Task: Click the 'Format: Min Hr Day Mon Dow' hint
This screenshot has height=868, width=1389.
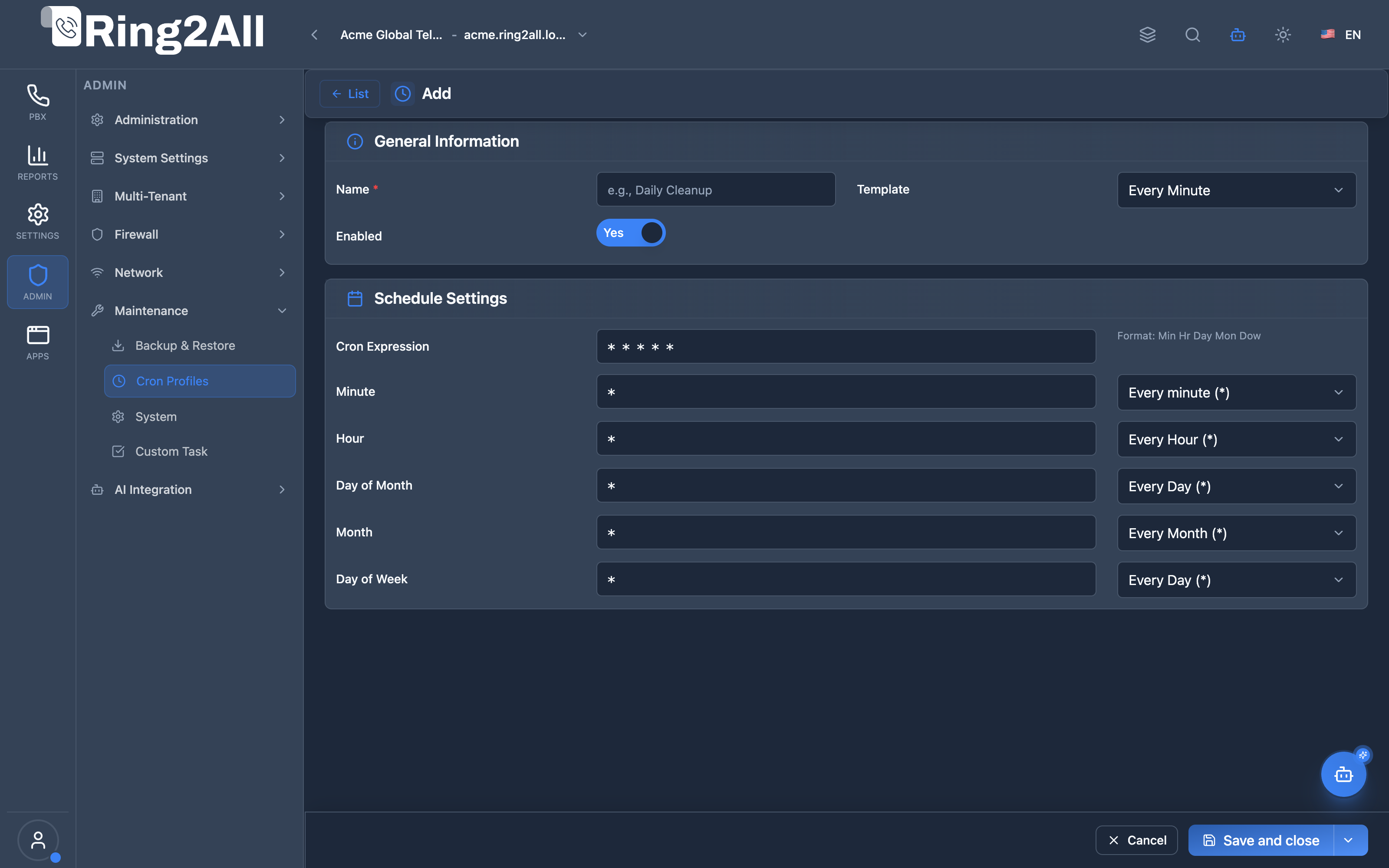Action: [1189, 336]
